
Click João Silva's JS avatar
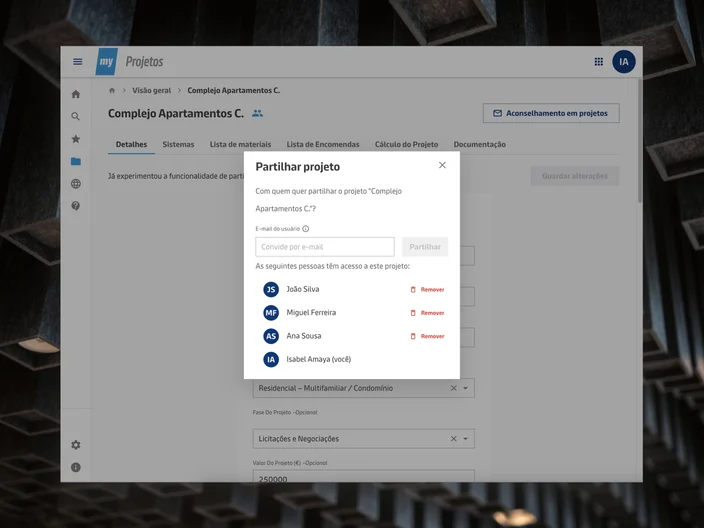[271, 290]
